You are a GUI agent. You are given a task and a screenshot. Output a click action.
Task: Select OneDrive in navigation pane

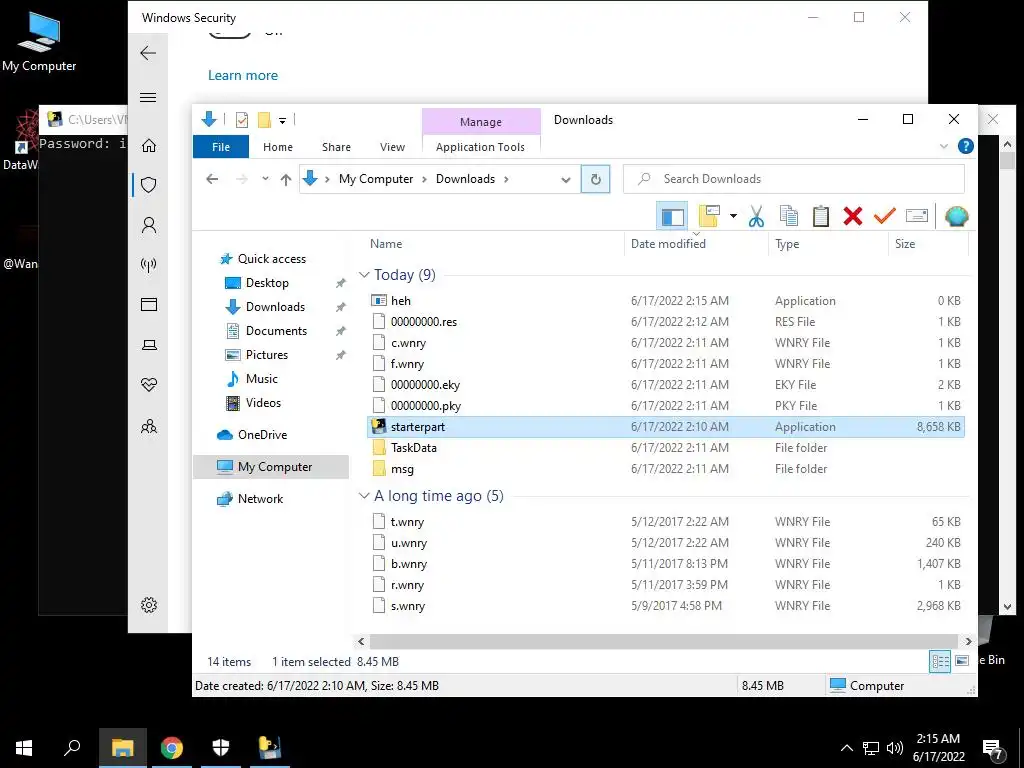[262, 435]
